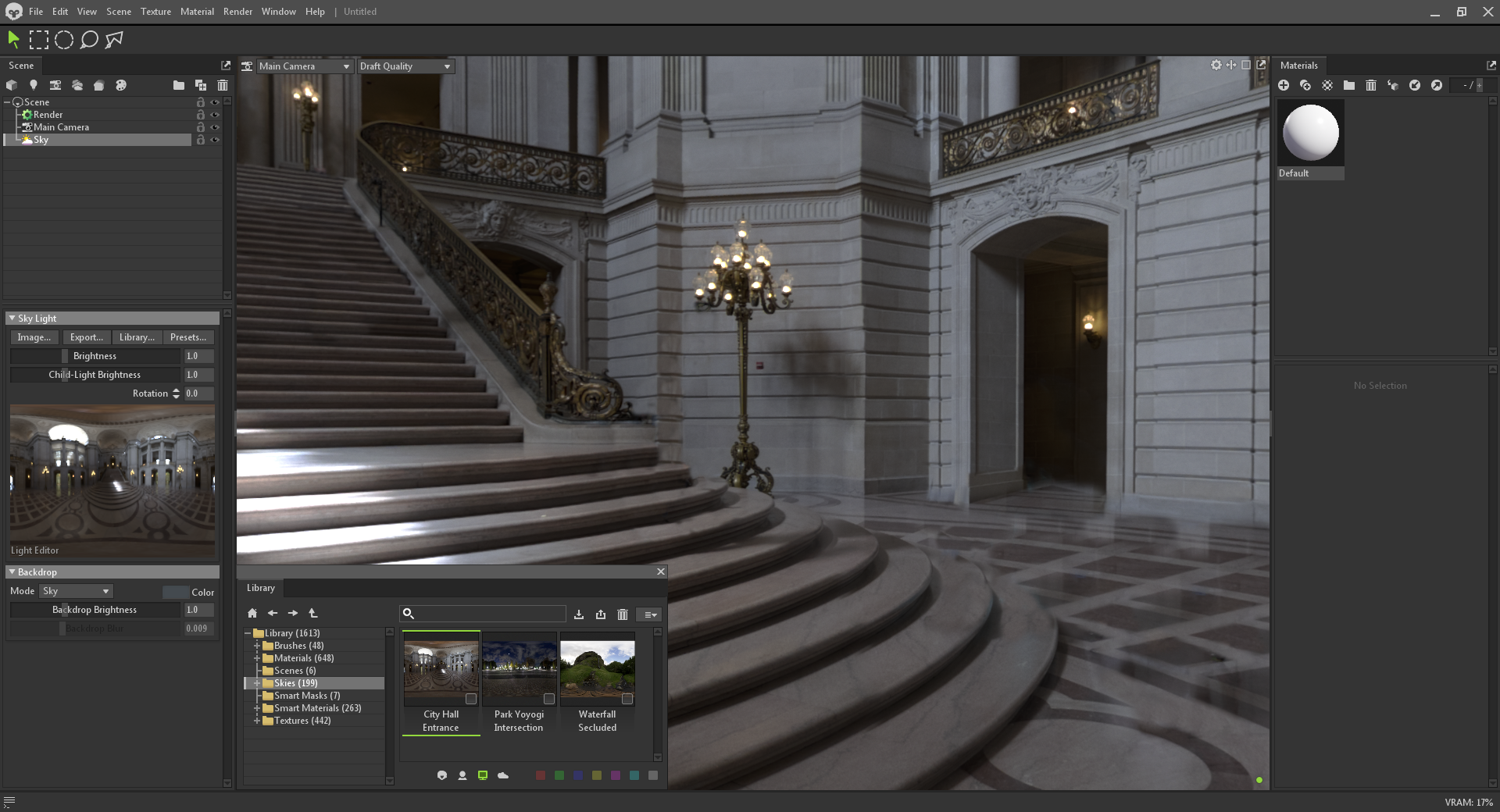Lock the Sky object

[201, 140]
